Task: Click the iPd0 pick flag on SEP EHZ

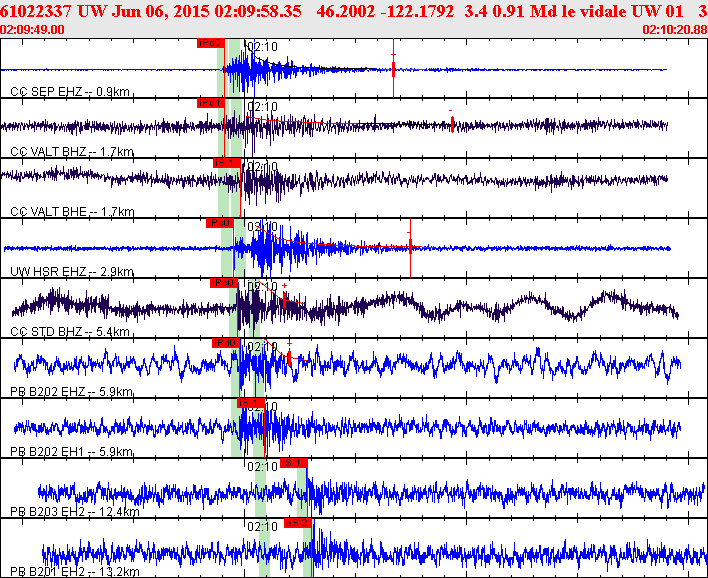Action: coord(210,43)
